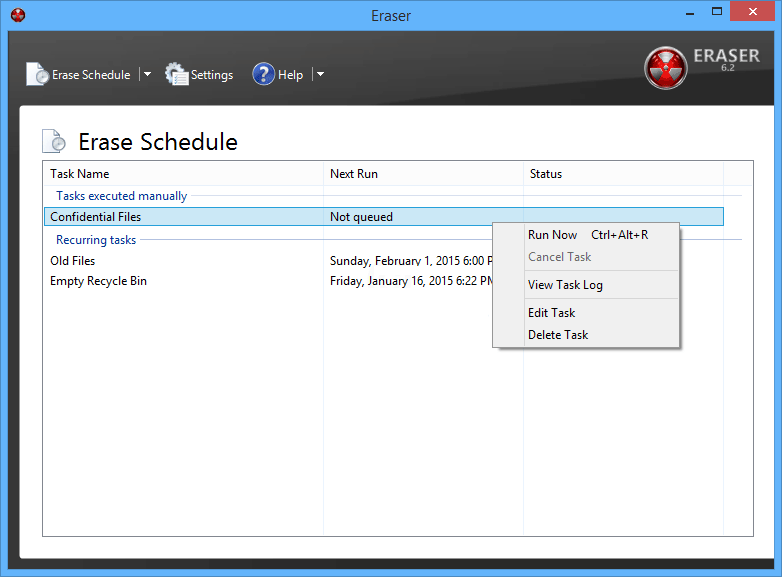
Task: Click the Next Run column header
Action: (x=354, y=174)
